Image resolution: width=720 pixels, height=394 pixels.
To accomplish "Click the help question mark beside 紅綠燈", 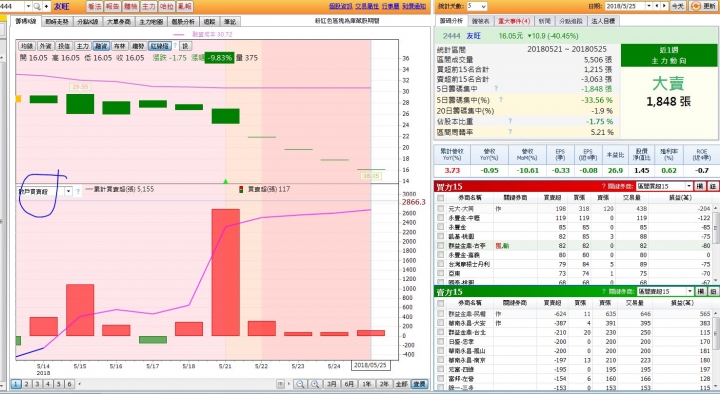I will 175,46.
